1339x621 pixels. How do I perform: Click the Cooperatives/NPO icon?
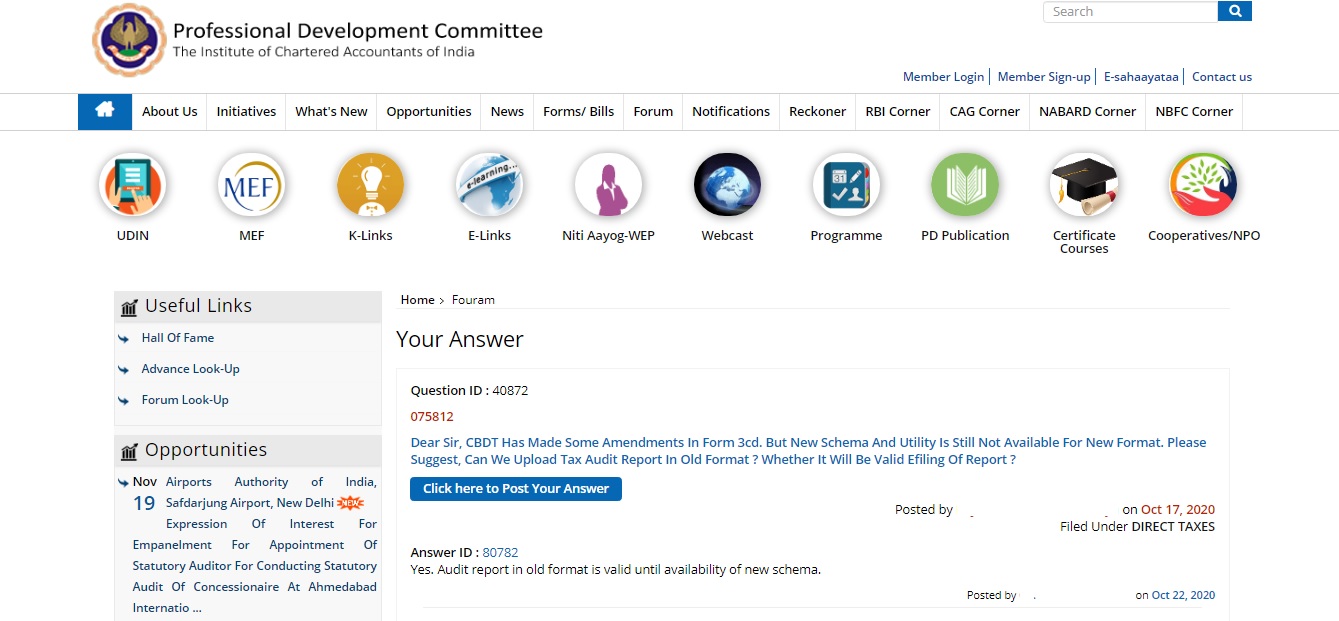point(1203,186)
